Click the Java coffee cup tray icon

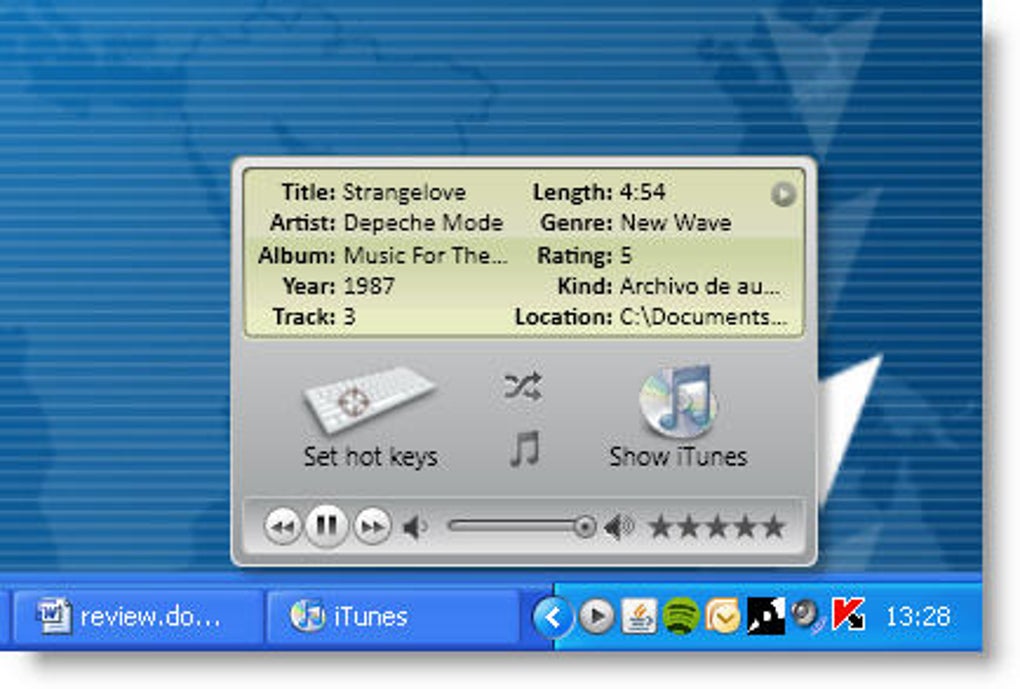tap(639, 615)
